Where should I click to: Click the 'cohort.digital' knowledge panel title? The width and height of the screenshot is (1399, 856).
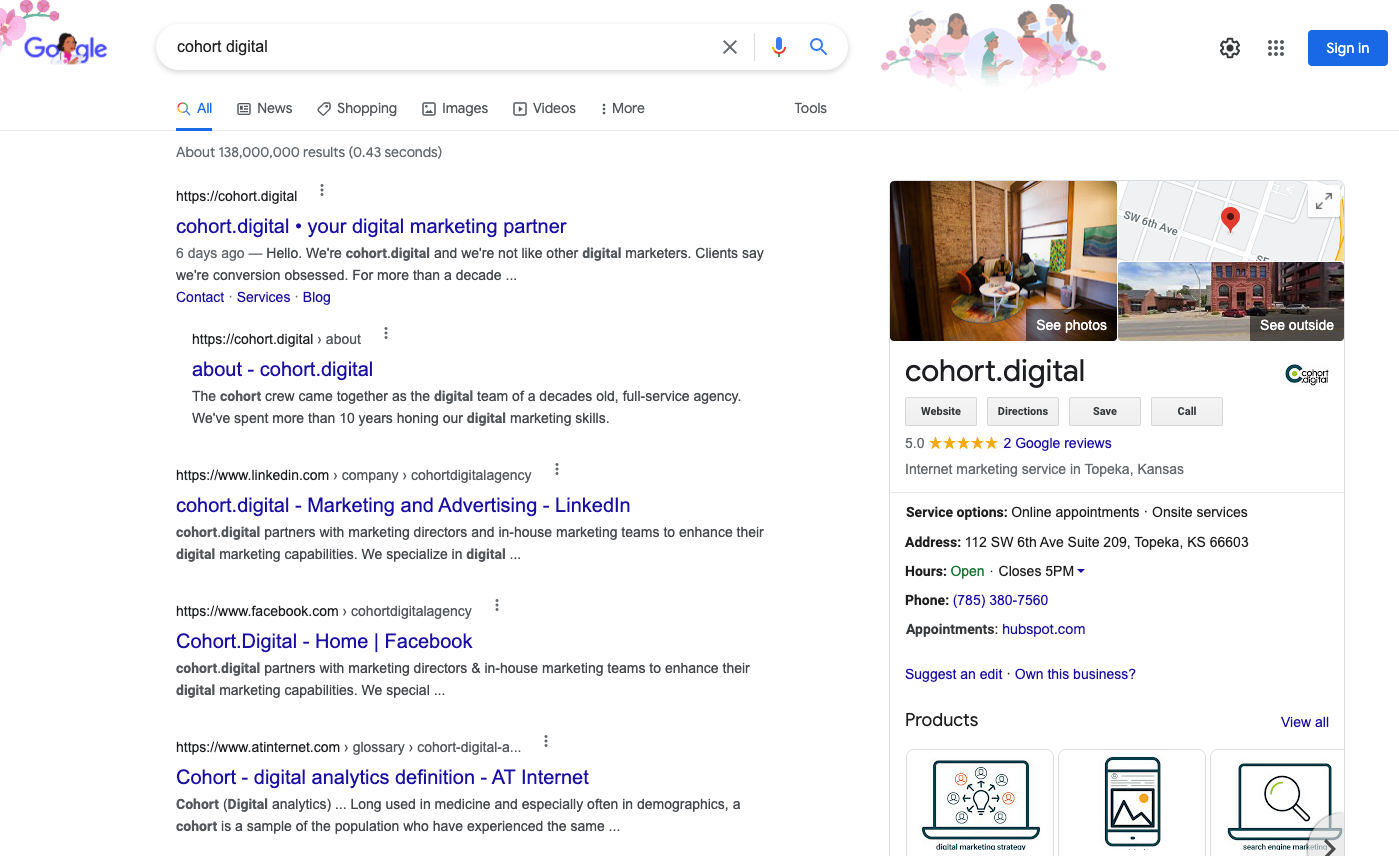click(x=995, y=371)
